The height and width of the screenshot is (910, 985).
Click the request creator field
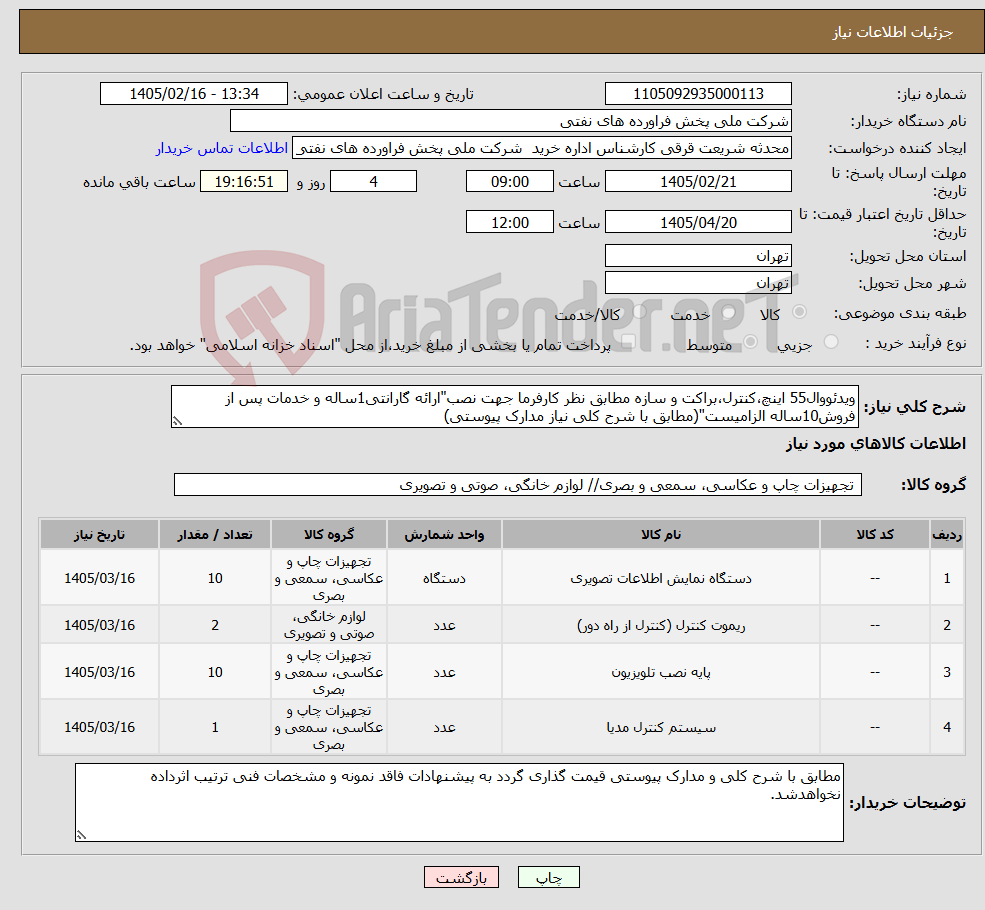[x=542, y=148]
